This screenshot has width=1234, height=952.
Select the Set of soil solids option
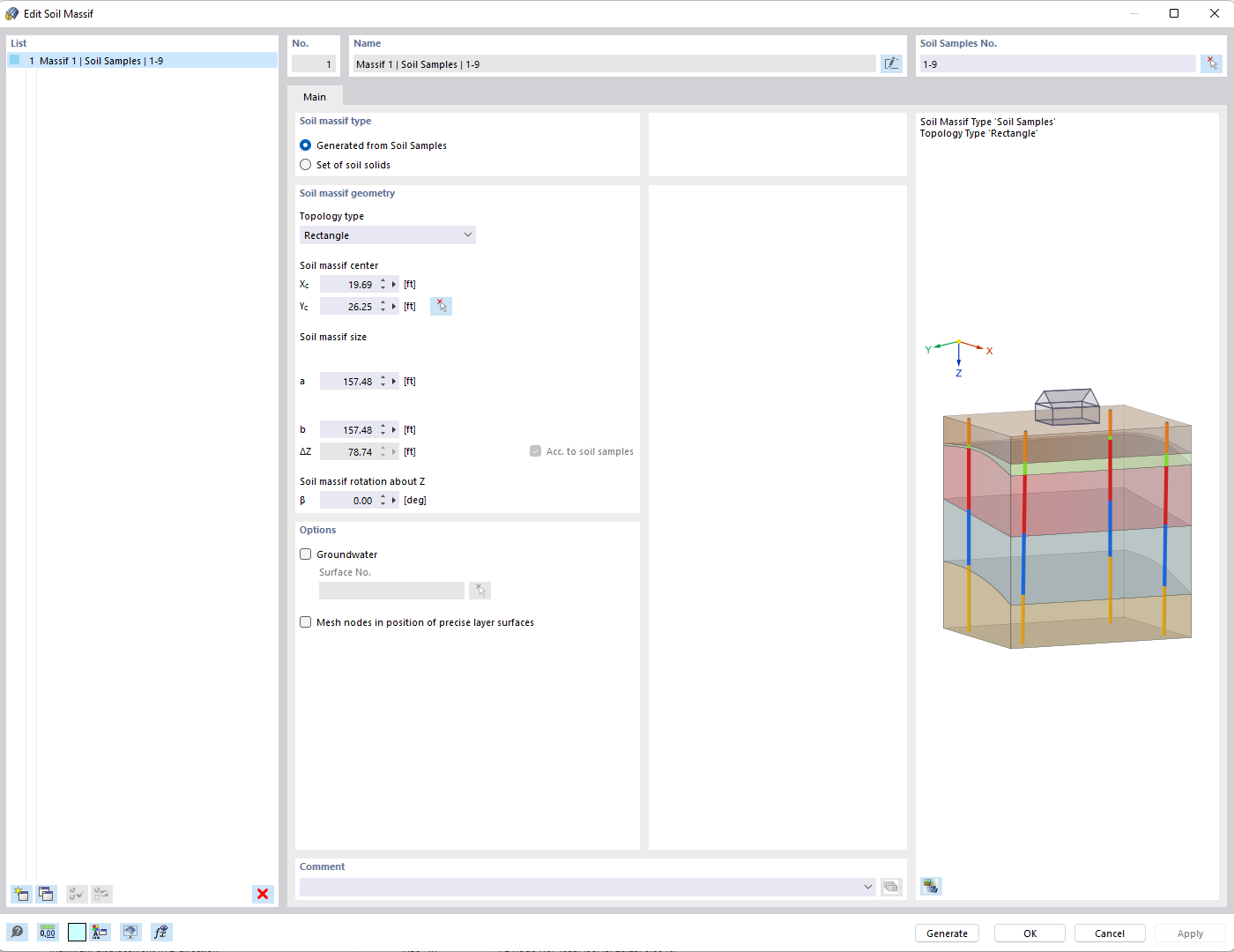[x=305, y=164]
